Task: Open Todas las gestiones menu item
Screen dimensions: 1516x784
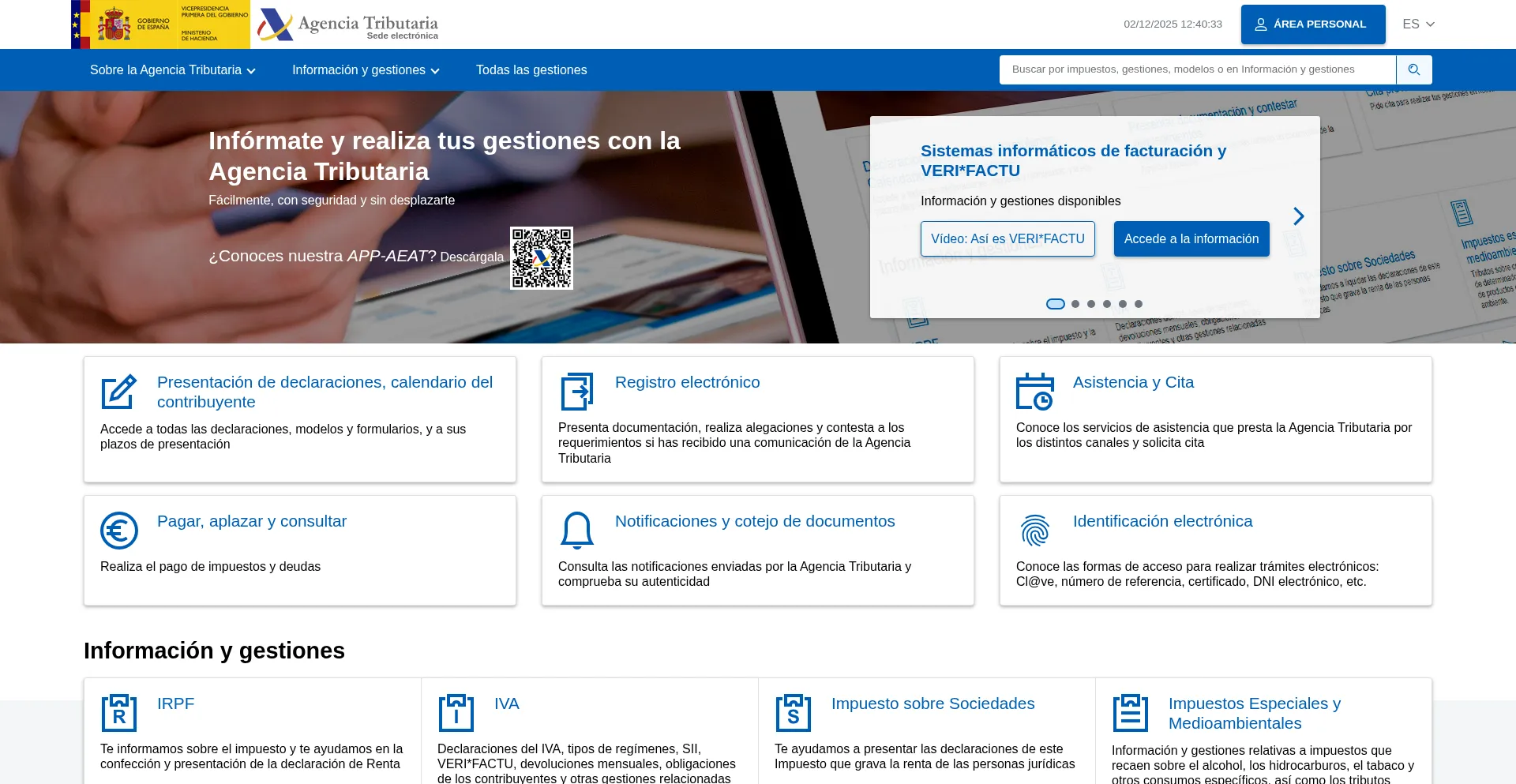Action: point(531,70)
